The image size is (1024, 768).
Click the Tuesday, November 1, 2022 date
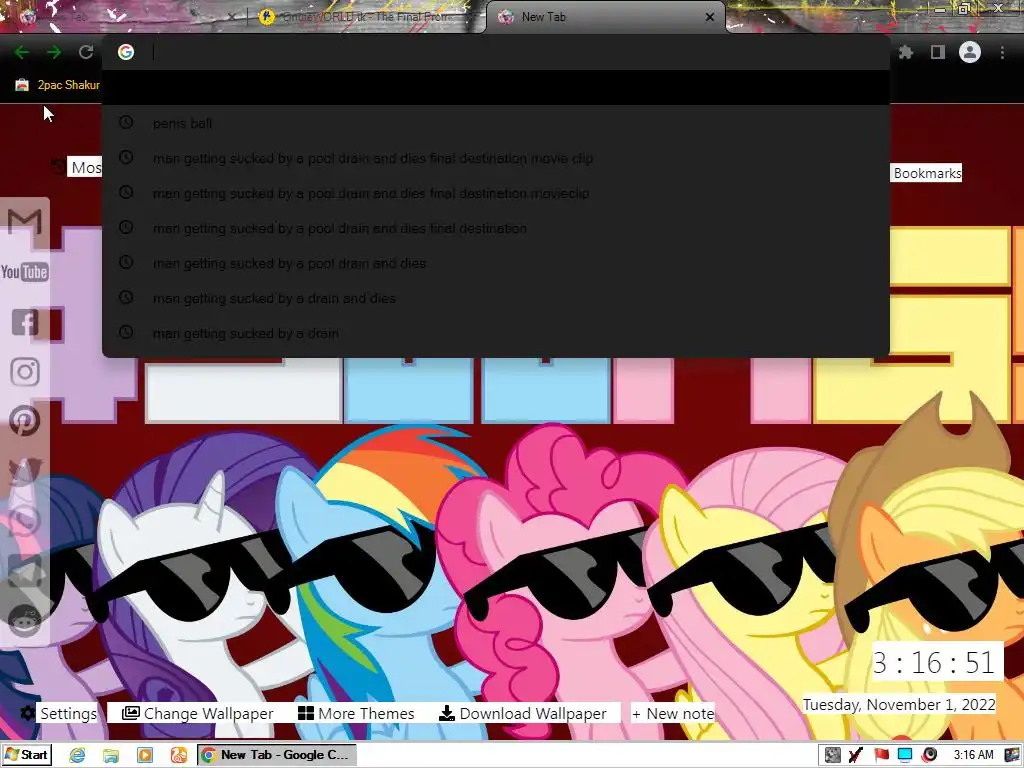click(899, 705)
